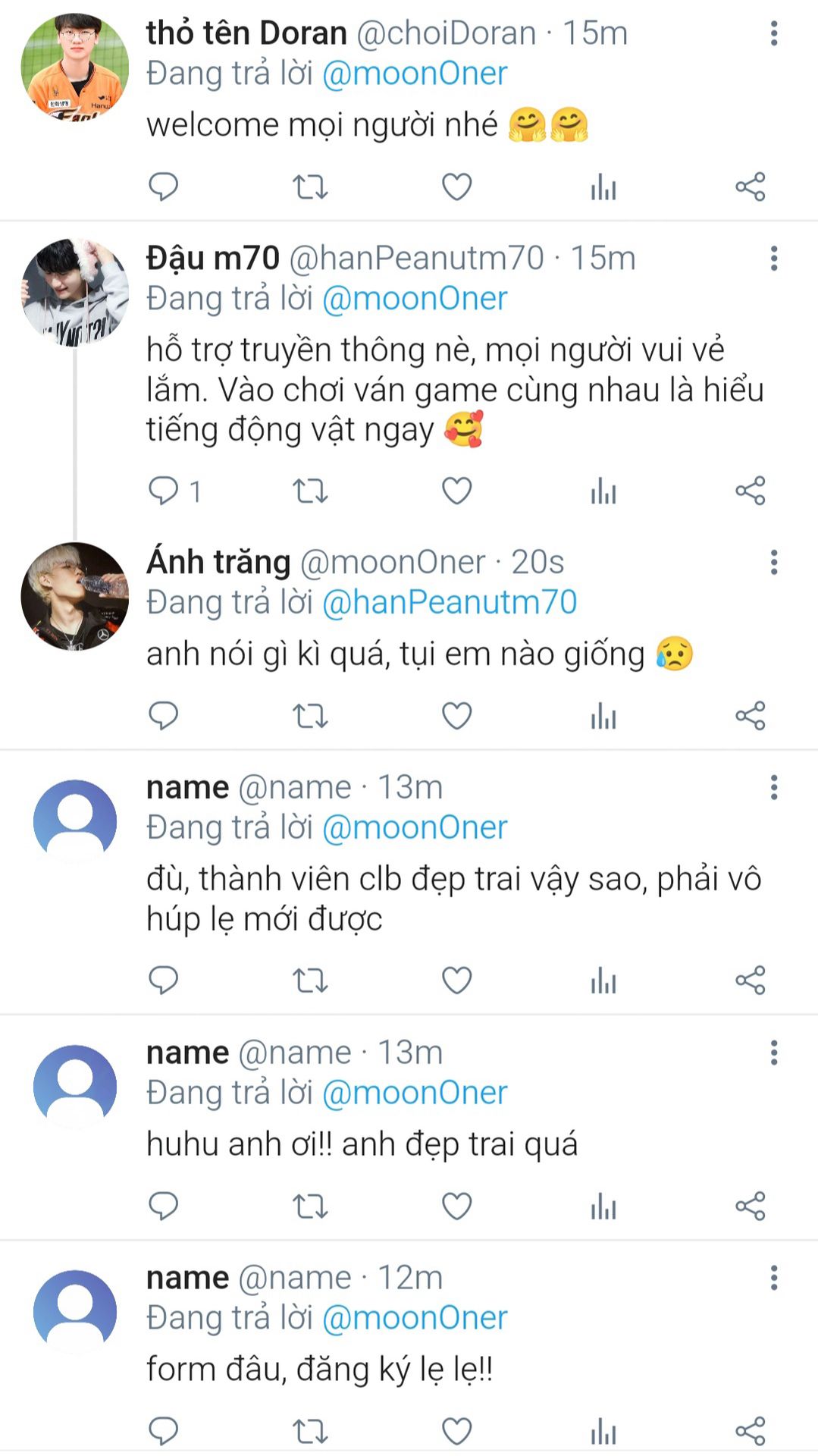Like the "welcome mọi người nhé" reply
Image resolution: width=818 pixels, height=1456 pixels.
pyautogui.click(x=456, y=187)
